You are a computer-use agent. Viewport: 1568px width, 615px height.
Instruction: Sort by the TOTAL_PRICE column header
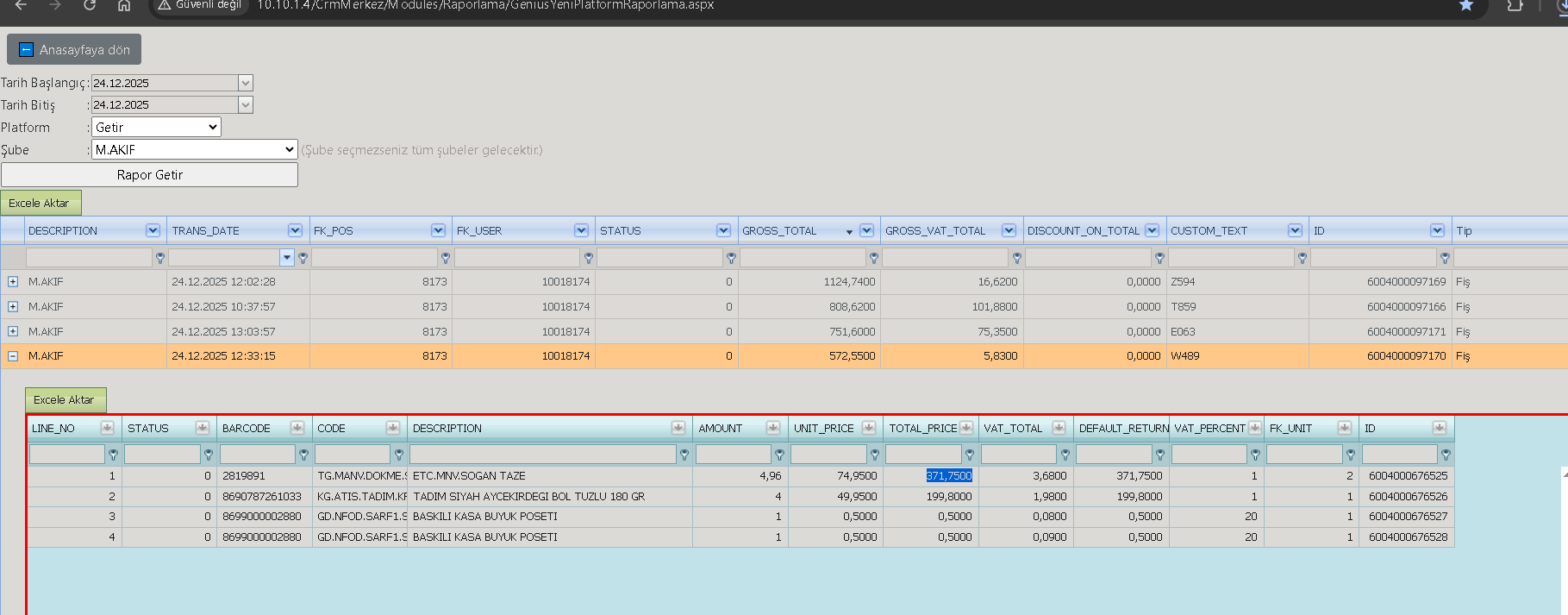[x=923, y=428]
